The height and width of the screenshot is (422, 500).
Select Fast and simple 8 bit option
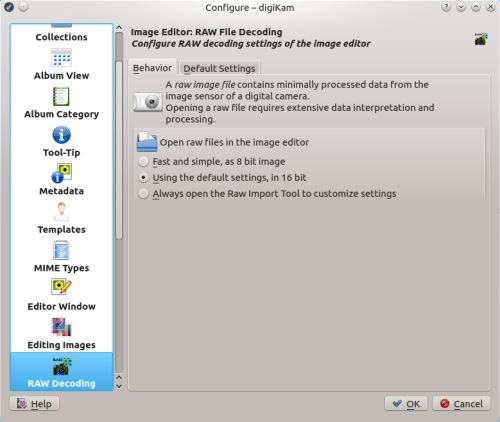pos(212,162)
